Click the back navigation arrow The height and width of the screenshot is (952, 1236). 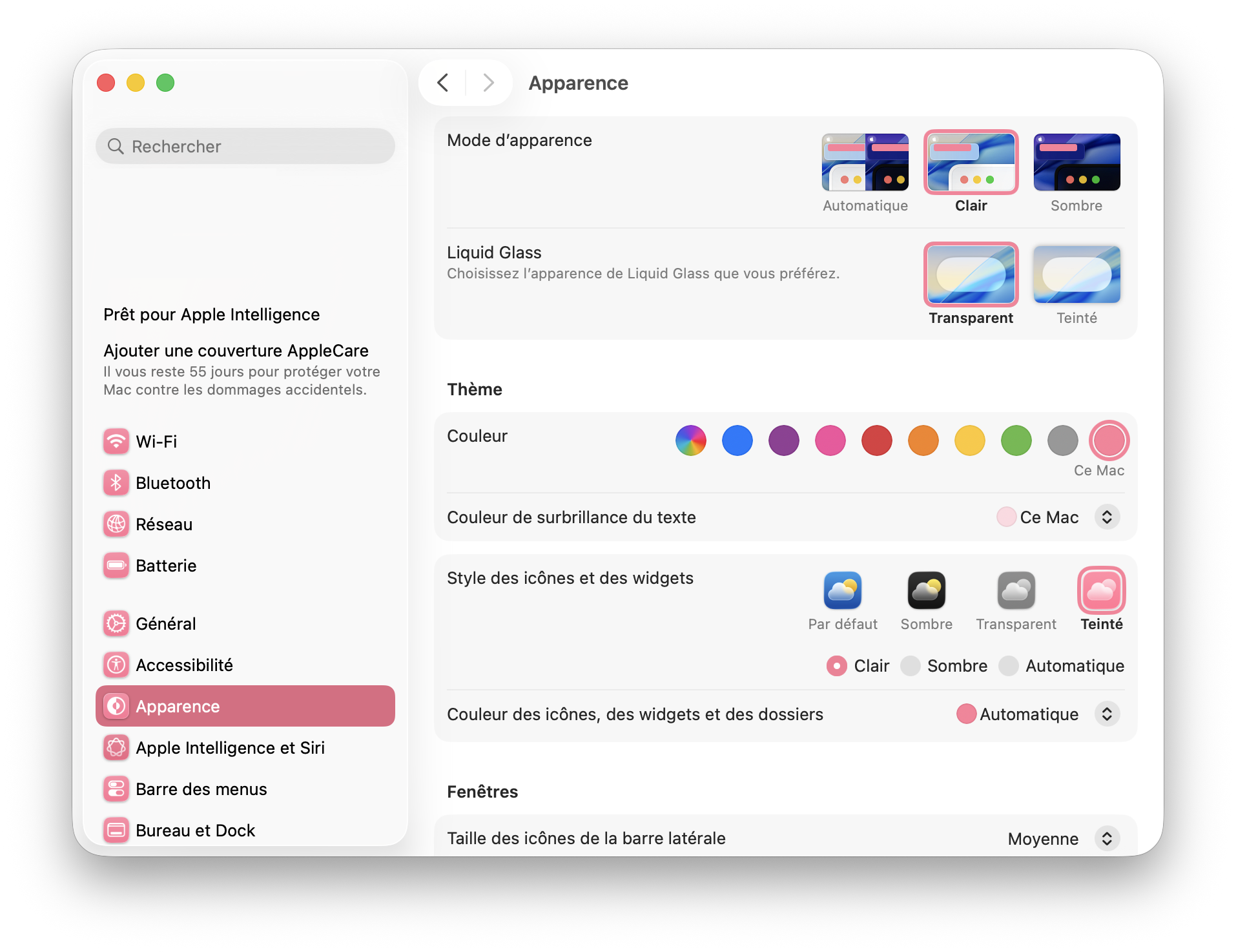pyautogui.click(x=443, y=83)
